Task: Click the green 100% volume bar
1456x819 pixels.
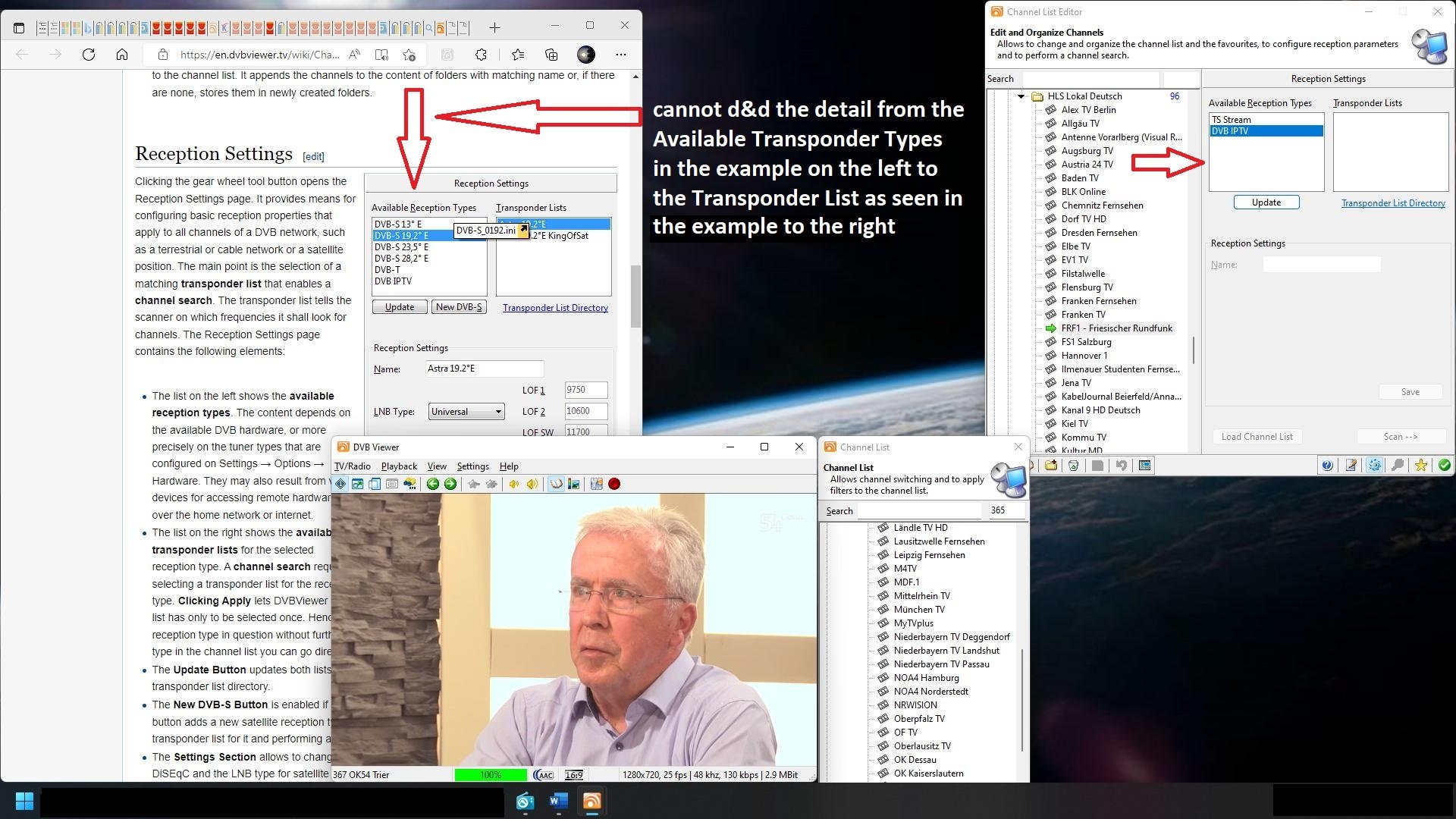Action: point(491,774)
